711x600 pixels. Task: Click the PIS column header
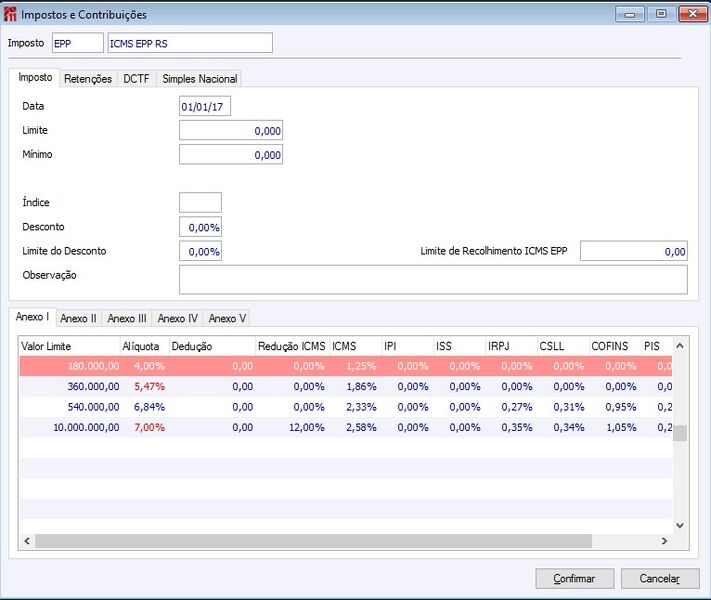(657, 346)
